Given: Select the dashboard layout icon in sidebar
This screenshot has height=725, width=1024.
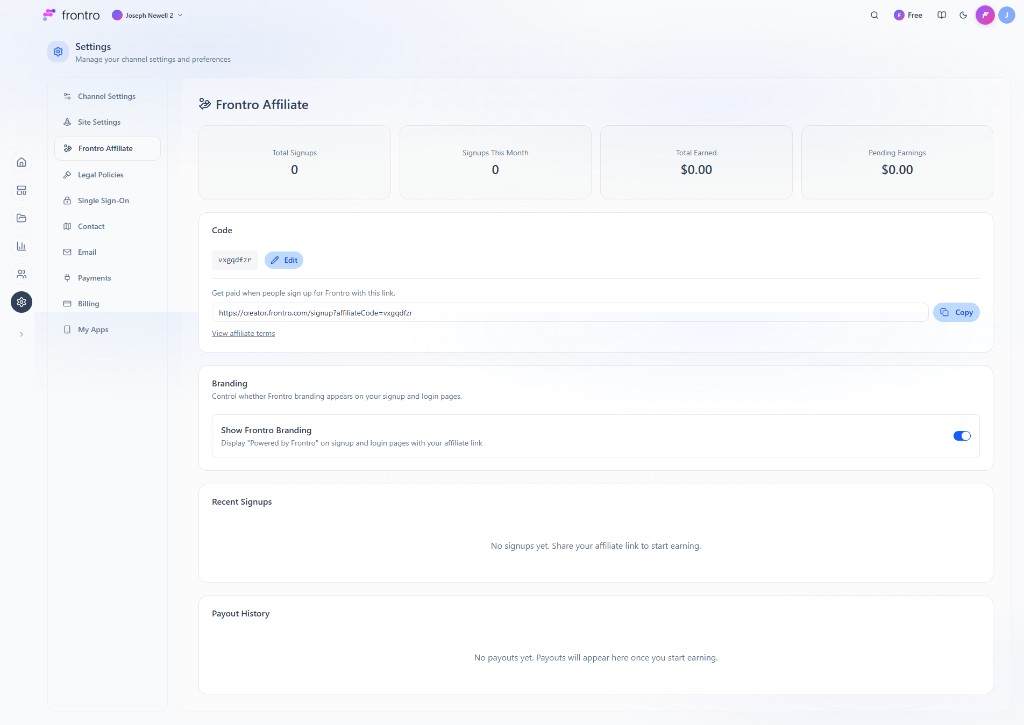Looking at the screenshot, I should point(21,189).
